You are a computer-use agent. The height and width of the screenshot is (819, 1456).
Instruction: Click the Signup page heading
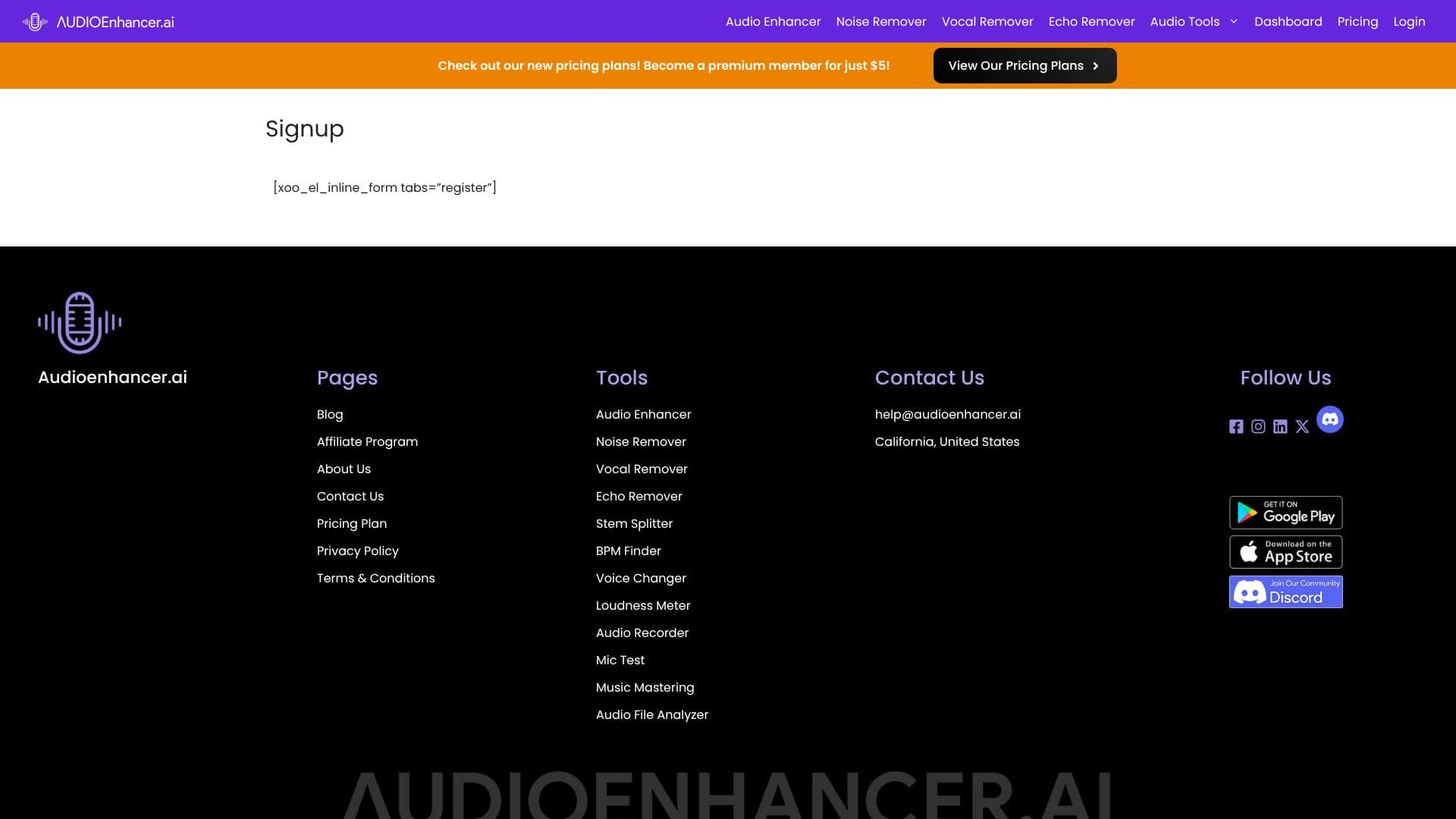[304, 129]
